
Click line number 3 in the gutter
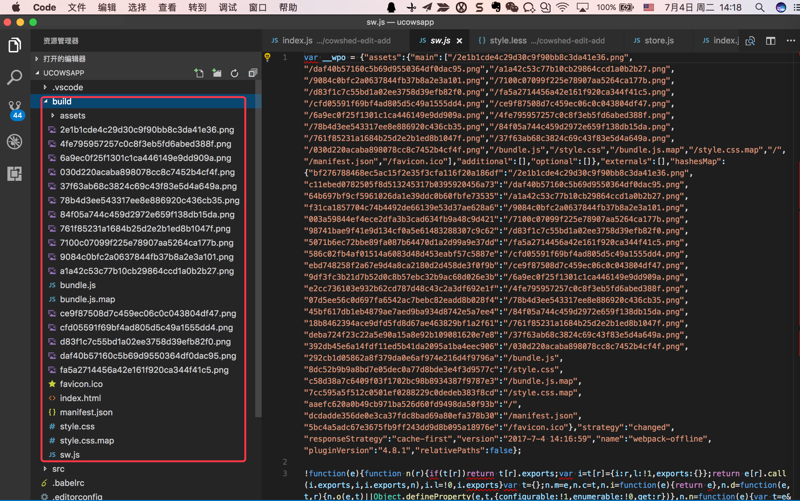pyautogui.click(x=285, y=473)
